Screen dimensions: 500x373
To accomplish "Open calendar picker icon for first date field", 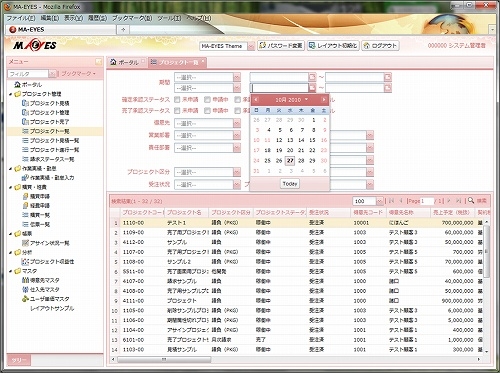I will (x=312, y=77).
